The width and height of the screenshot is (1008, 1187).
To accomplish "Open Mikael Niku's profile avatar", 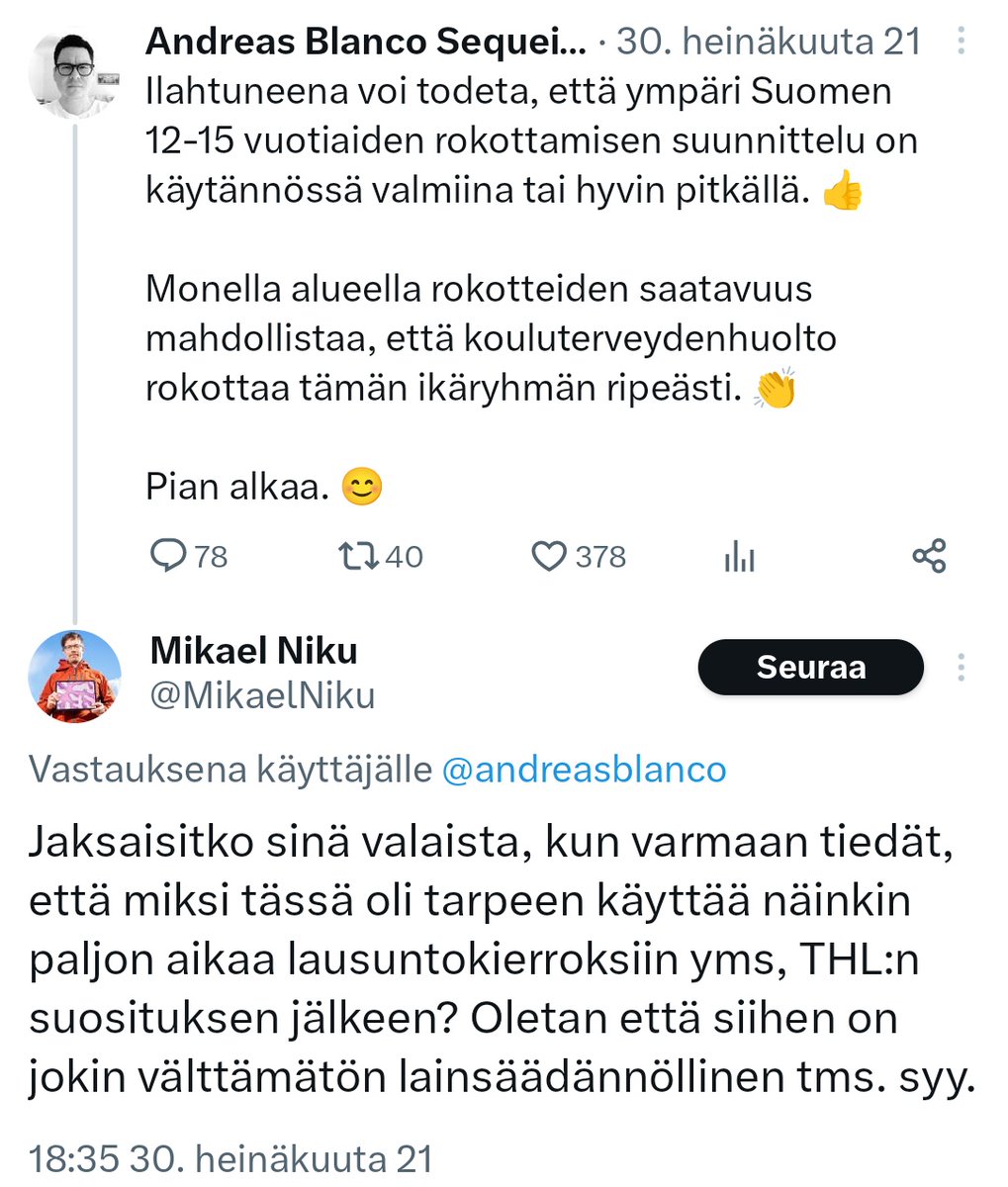I will [75, 677].
